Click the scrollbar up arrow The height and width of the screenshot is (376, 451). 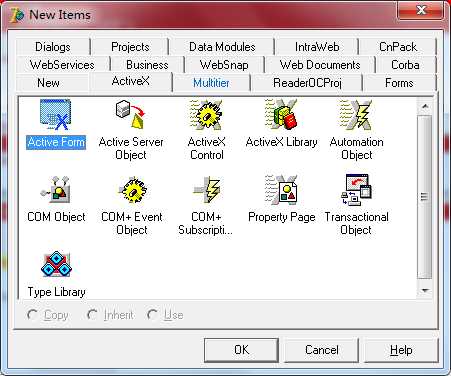425,106
